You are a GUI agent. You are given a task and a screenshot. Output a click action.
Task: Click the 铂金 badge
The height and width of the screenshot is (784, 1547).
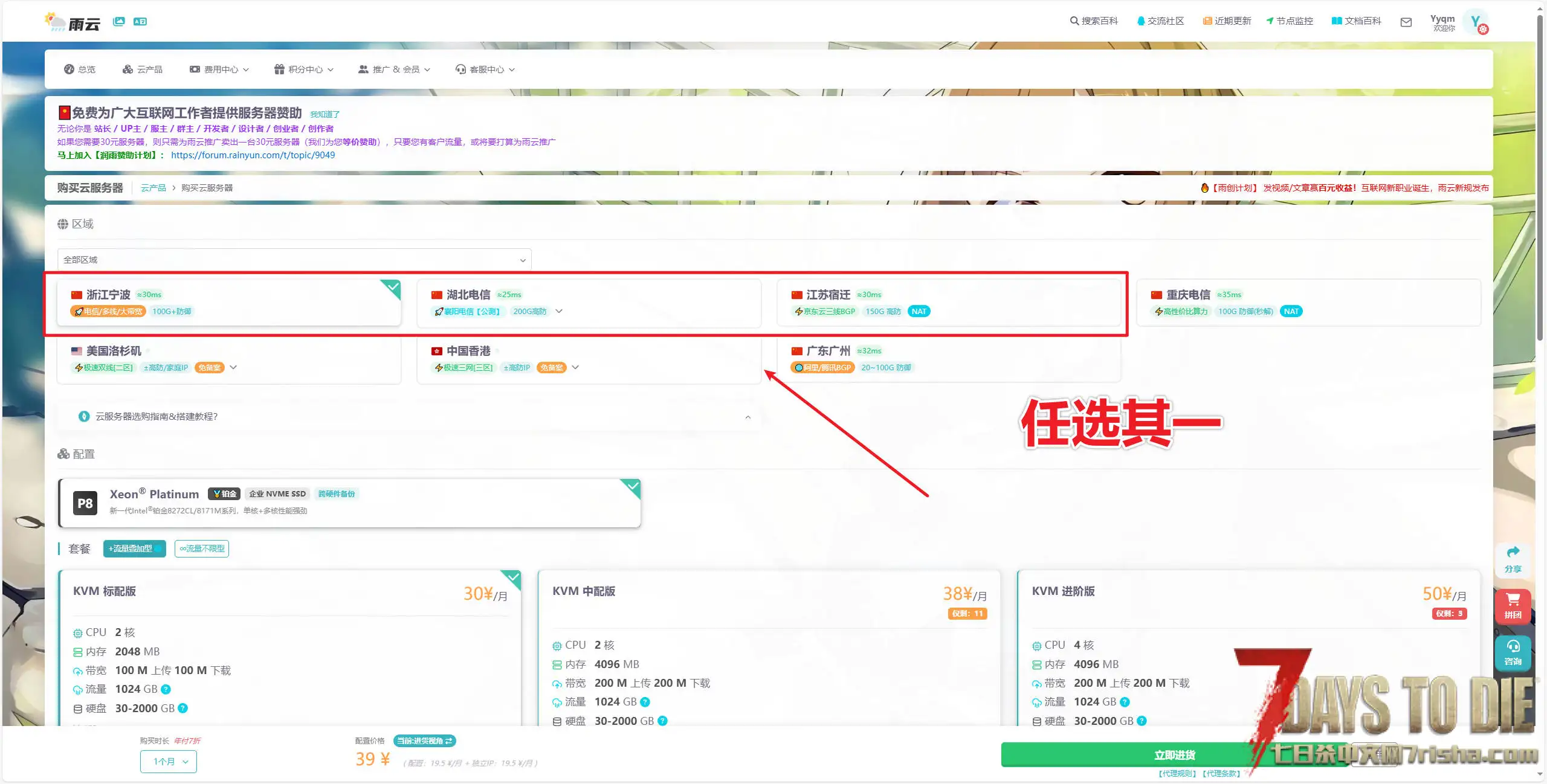[224, 494]
